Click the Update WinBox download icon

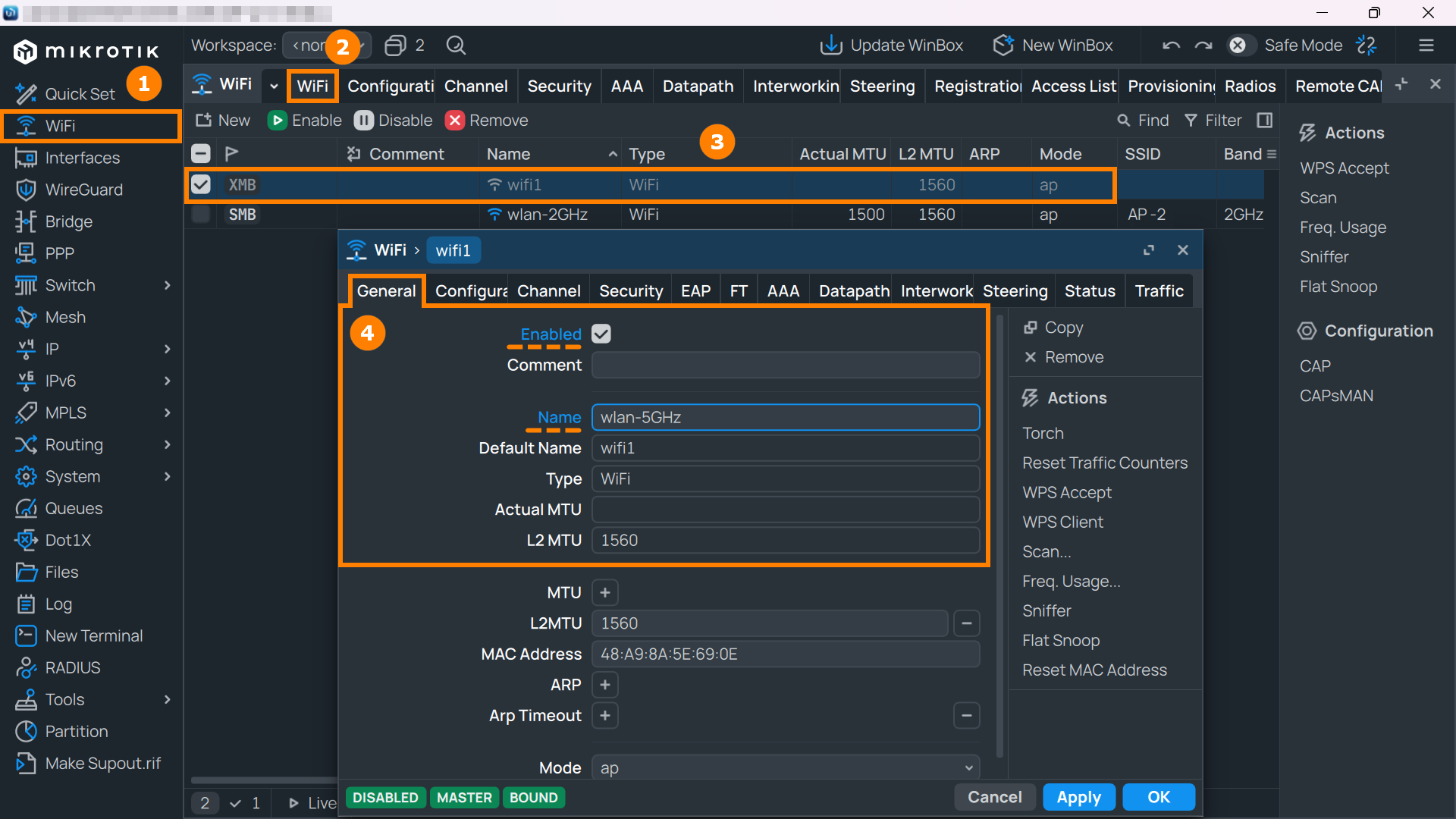(831, 45)
